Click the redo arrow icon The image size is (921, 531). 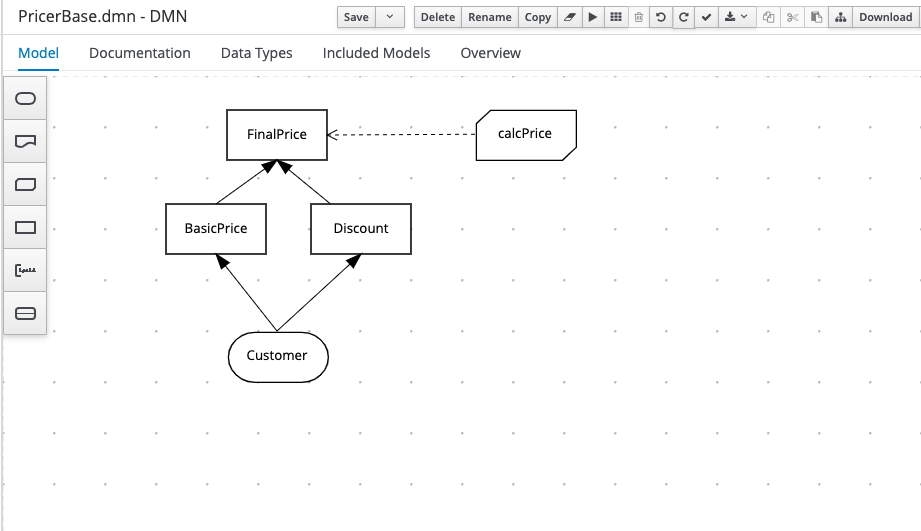click(684, 17)
